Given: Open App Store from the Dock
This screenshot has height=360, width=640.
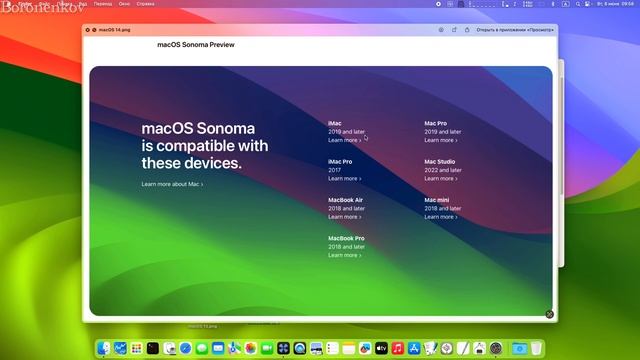Looking at the screenshot, I should click(x=414, y=348).
